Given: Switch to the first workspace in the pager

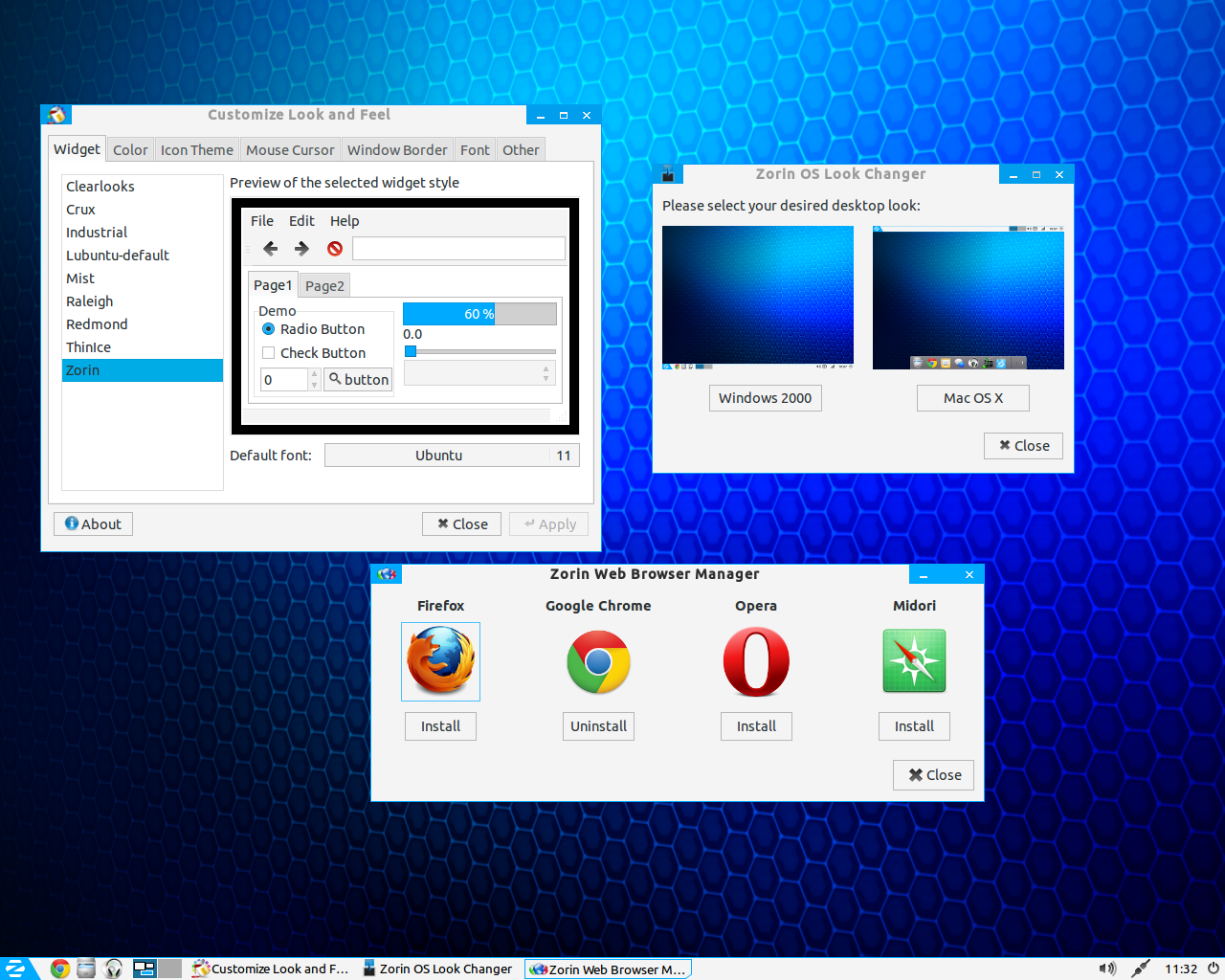Looking at the screenshot, I should [145, 969].
